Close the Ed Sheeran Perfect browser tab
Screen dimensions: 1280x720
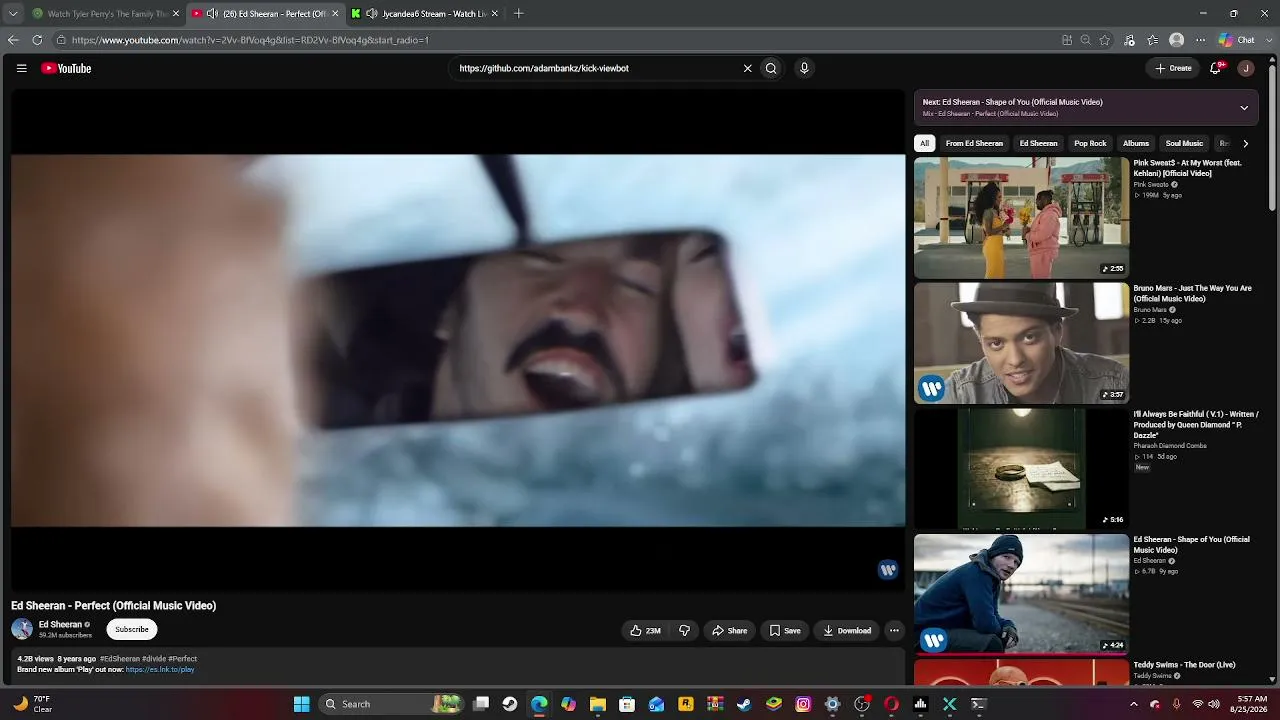[x=335, y=14]
